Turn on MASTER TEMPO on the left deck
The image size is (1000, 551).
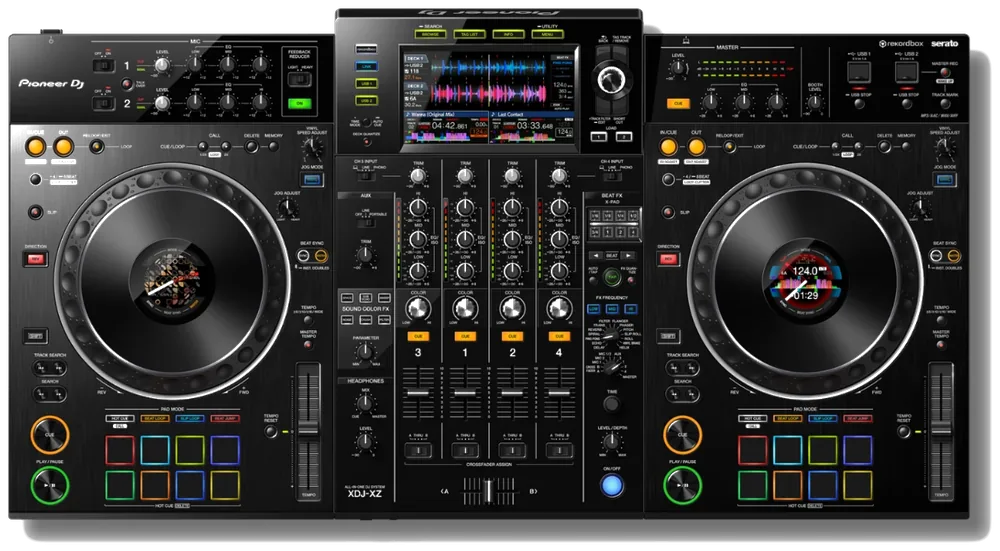(308, 344)
